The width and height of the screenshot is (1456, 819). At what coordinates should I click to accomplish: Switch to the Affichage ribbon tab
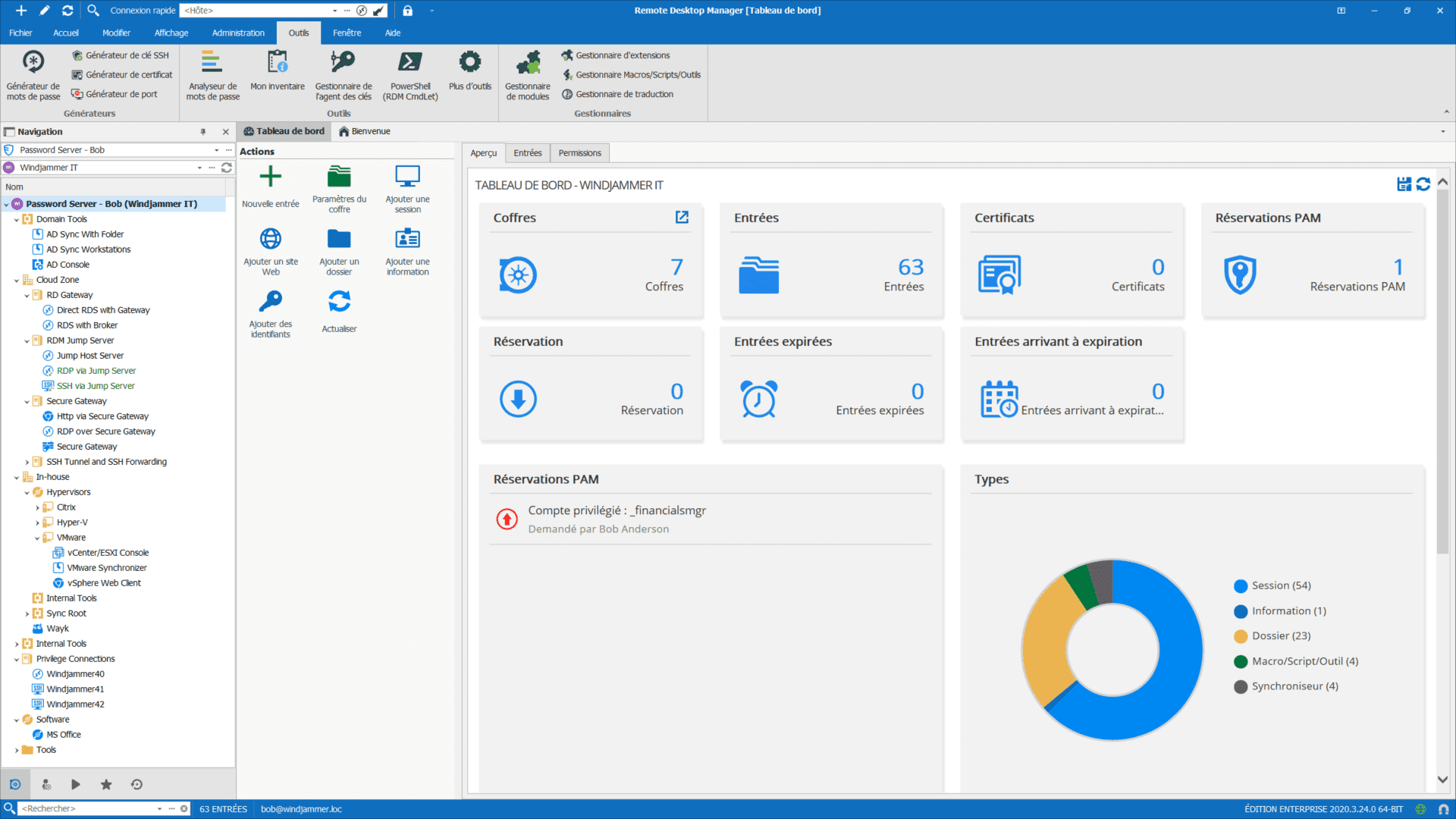pyautogui.click(x=171, y=33)
